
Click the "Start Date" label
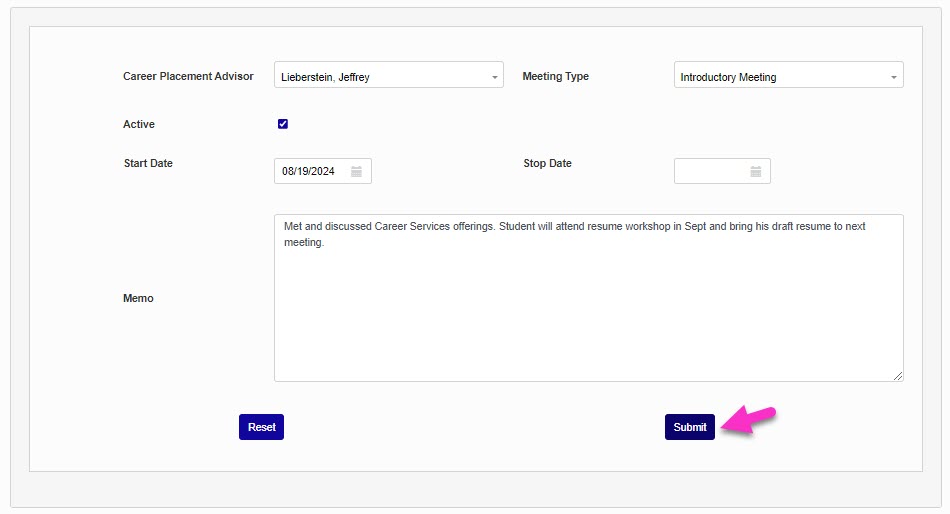pos(148,163)
